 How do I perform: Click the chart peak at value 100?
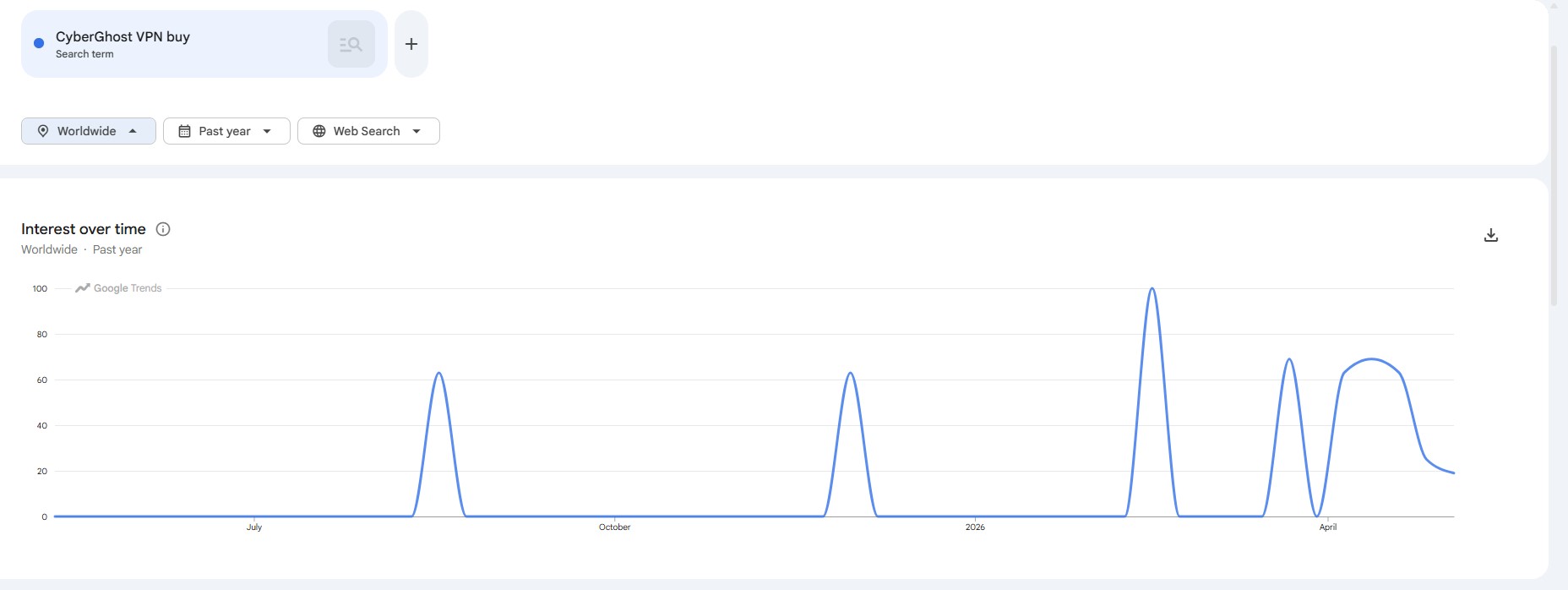[x=1152, y=289]
